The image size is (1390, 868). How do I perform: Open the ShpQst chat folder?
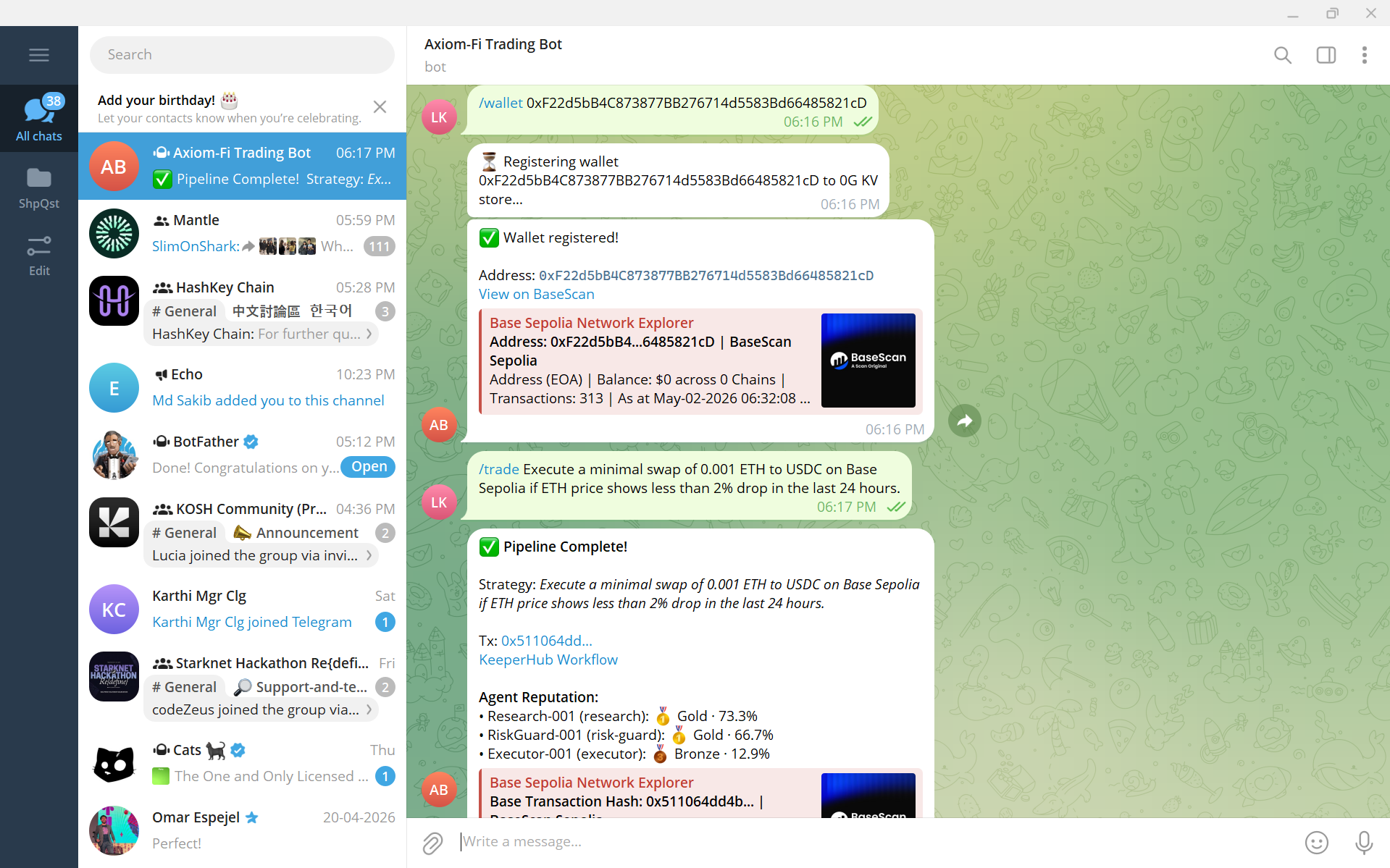(39, 188)
